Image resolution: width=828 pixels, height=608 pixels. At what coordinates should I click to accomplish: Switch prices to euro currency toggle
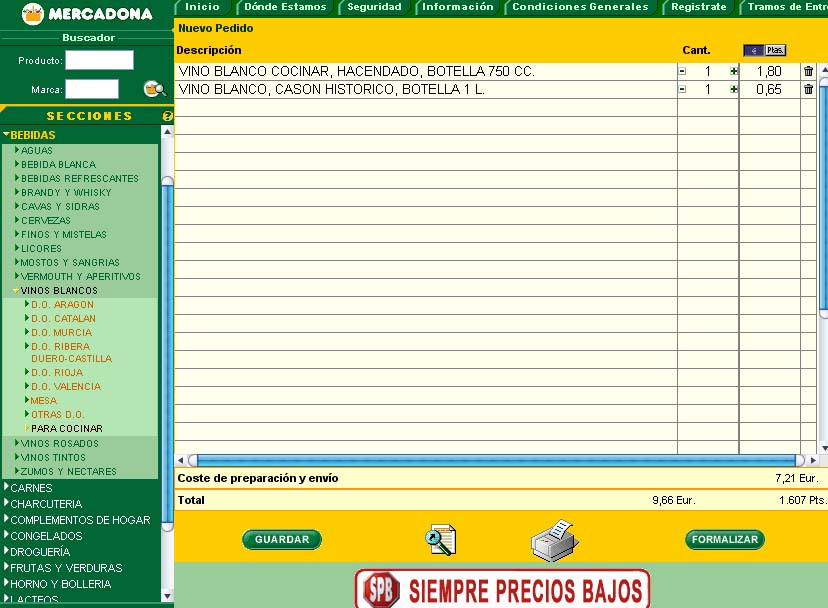tap(754, 50)
